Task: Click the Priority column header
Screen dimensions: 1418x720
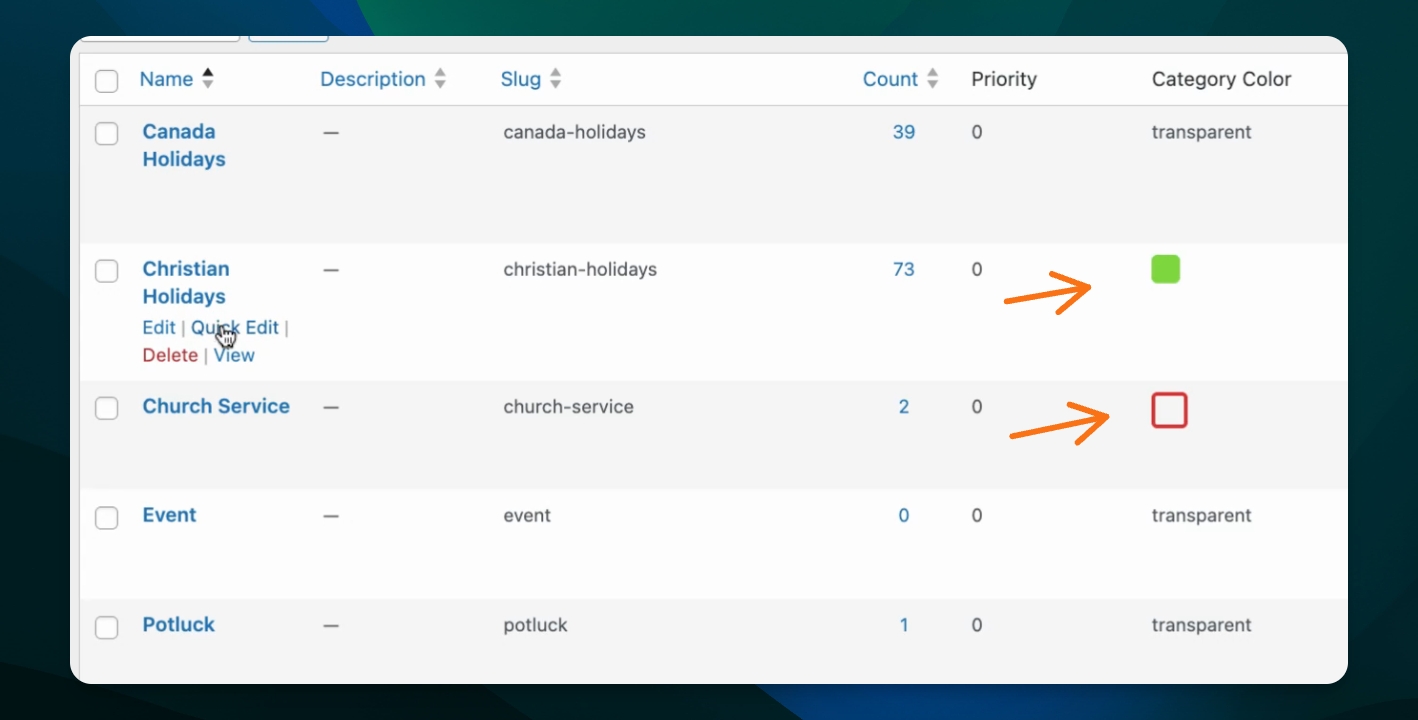Action: point(1004,79)
